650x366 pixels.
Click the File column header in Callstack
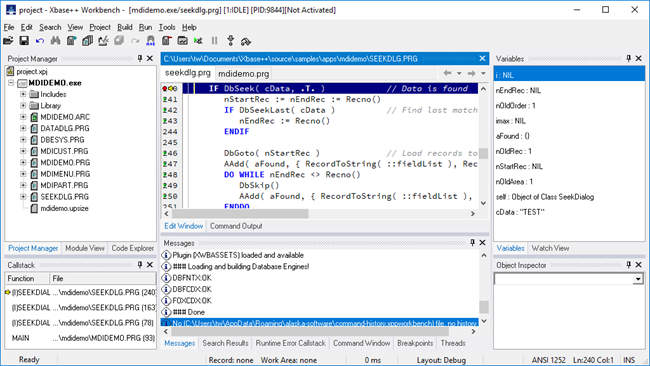tap(103, 279)
